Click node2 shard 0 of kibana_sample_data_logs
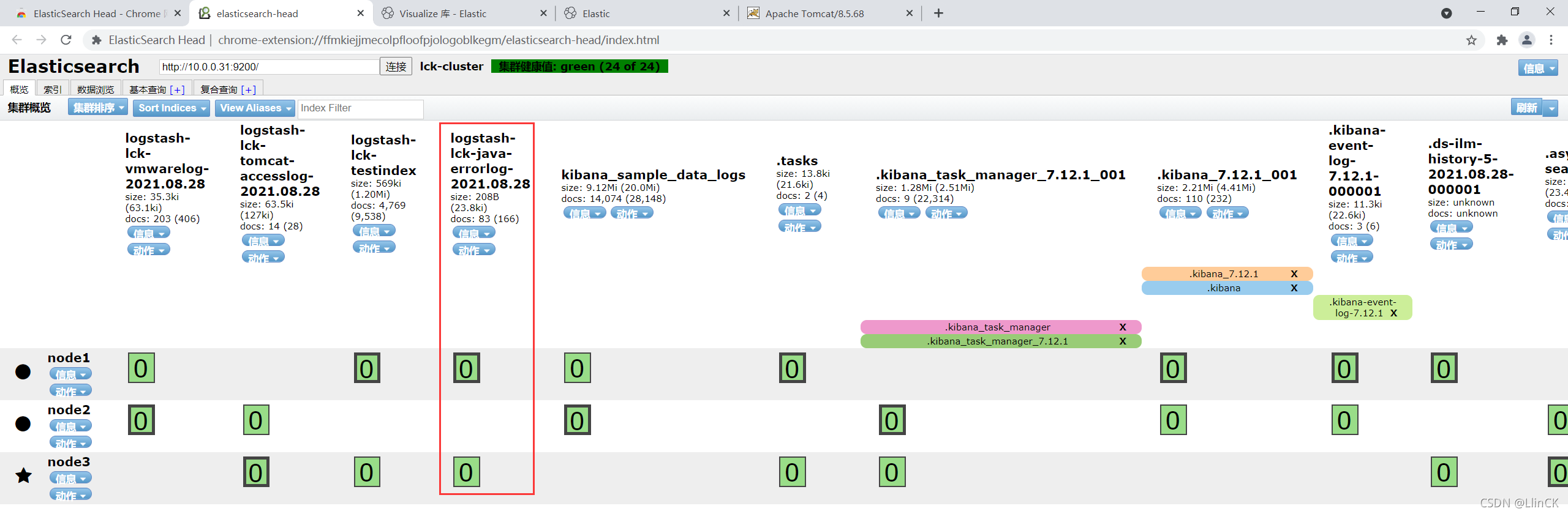1568x514 pixels. (x=578, y=420)
